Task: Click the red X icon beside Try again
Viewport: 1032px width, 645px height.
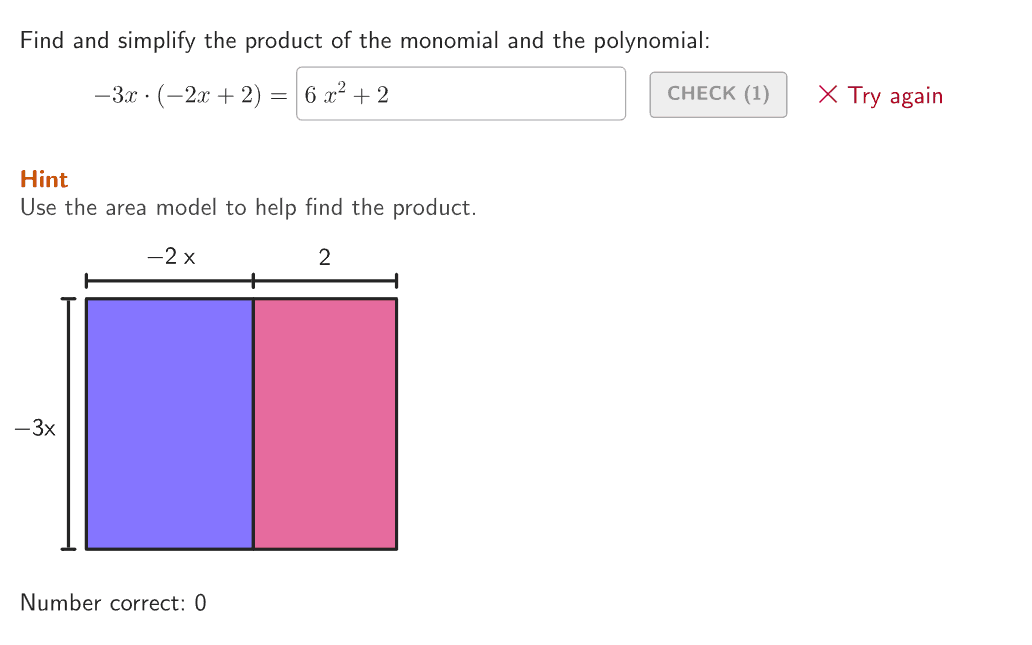Action: click(827, 95)
